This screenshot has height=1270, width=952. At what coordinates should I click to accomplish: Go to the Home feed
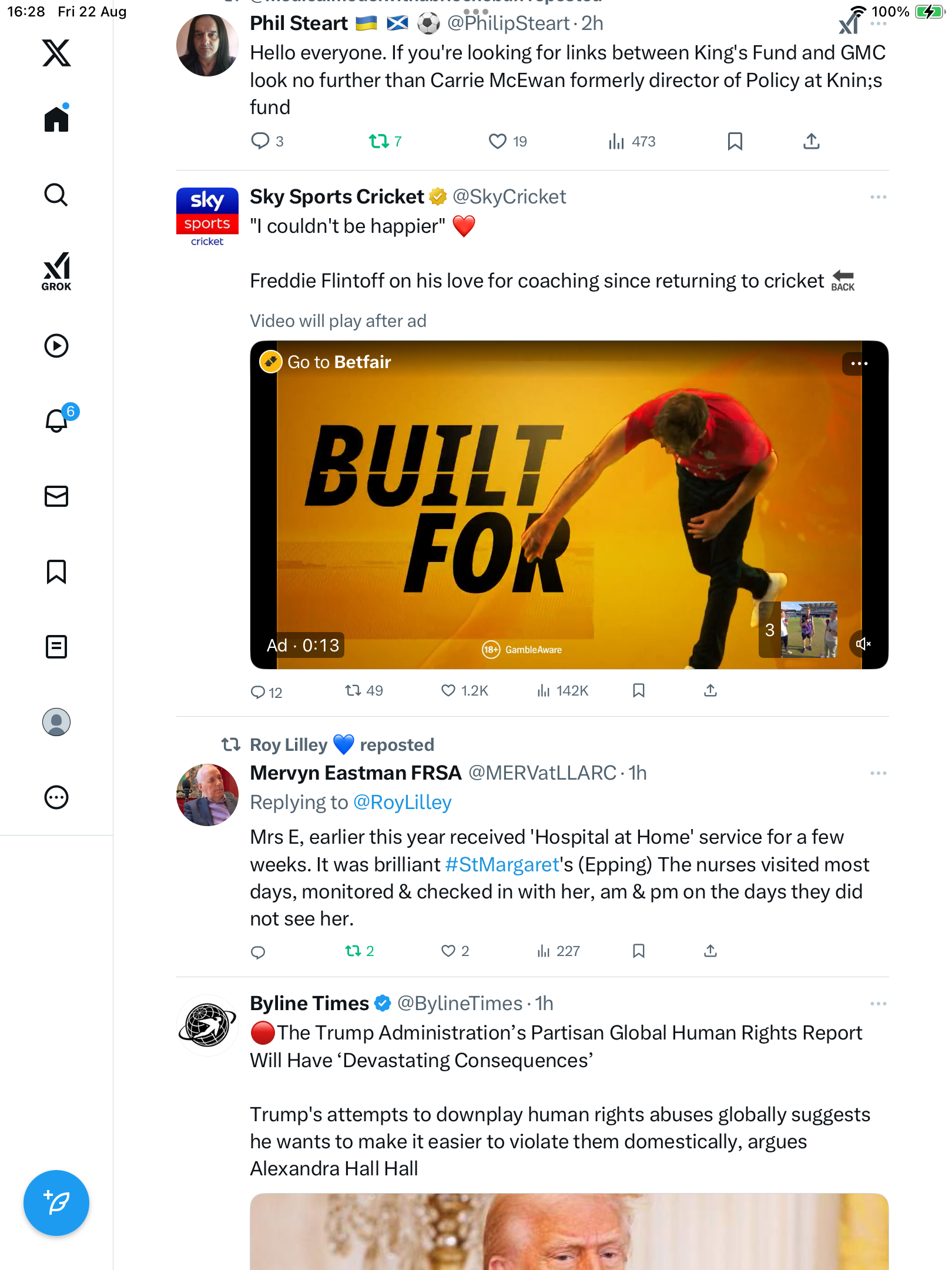[56, 119]
